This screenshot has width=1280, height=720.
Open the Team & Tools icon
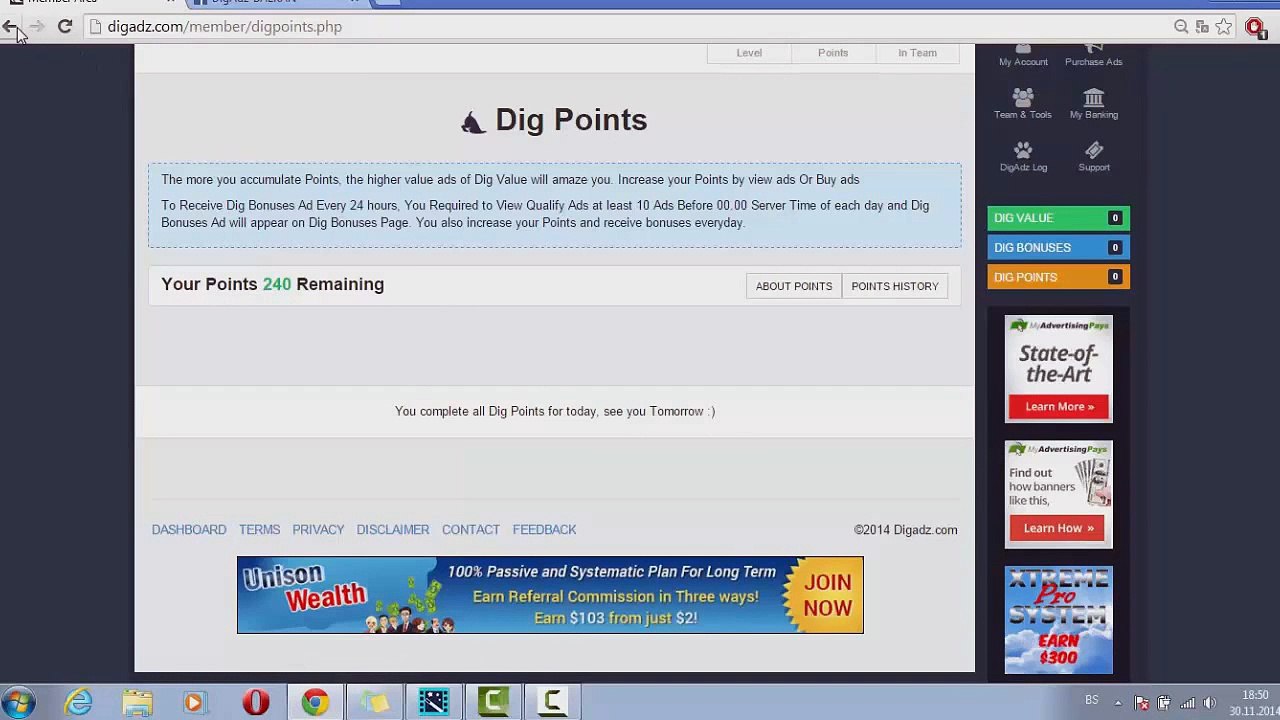click(x=1023, y=103)
